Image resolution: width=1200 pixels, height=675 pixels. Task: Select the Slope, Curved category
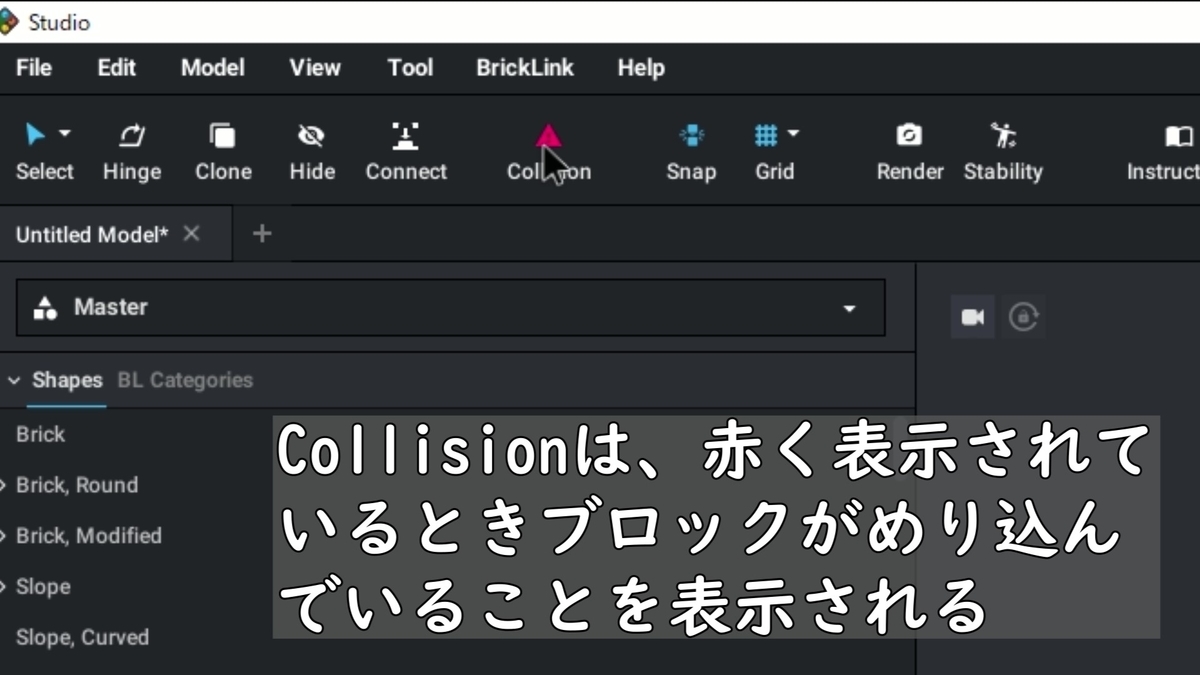82,637
